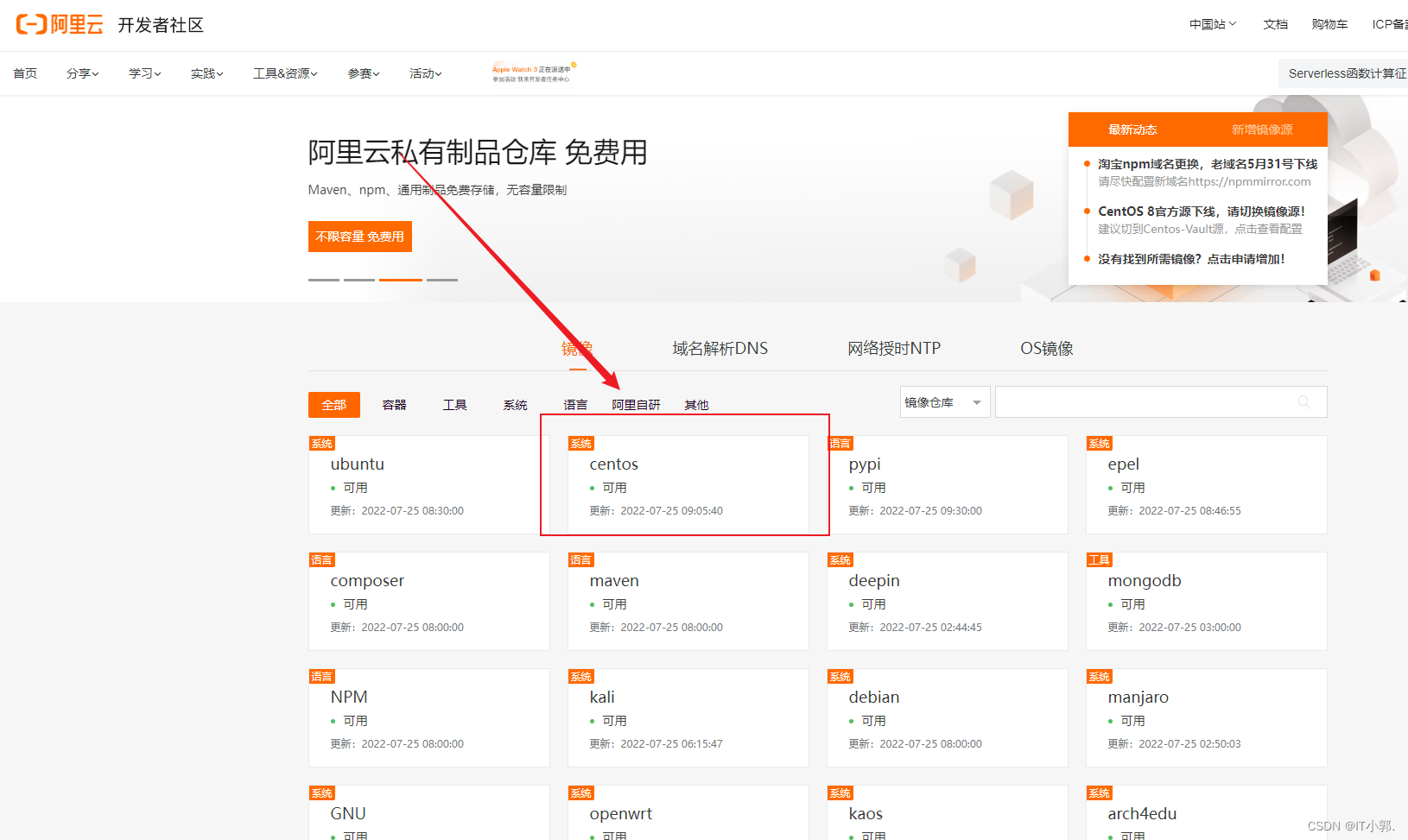Open the centos mirror card
This screenshot has height=840, width=1408.
[688, 484]
